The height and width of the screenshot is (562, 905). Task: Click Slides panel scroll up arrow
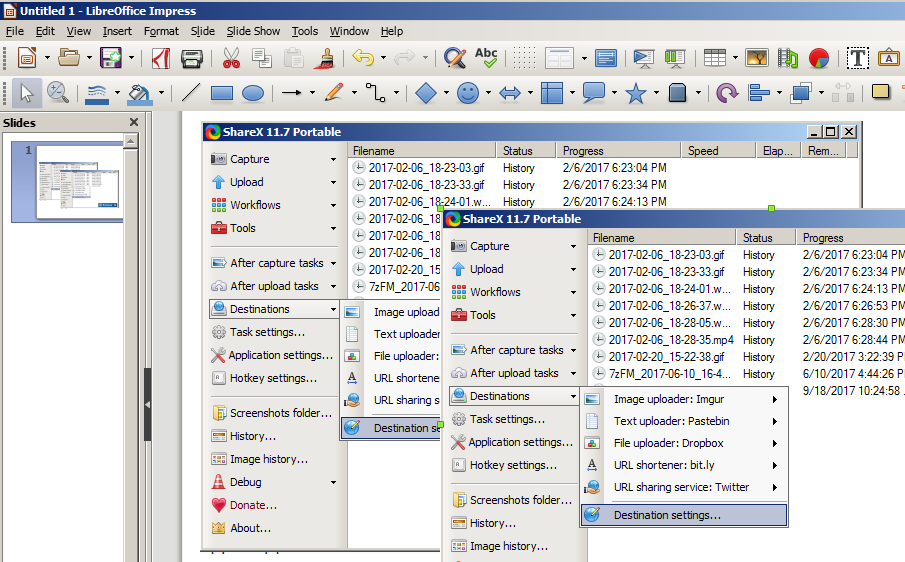(131, 141)
